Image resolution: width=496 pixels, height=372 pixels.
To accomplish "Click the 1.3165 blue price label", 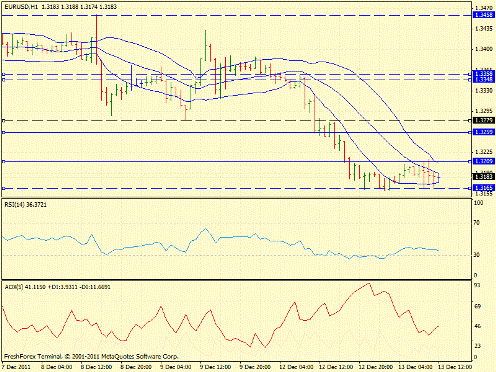I will pyautogui.click(x=484, y=188).
